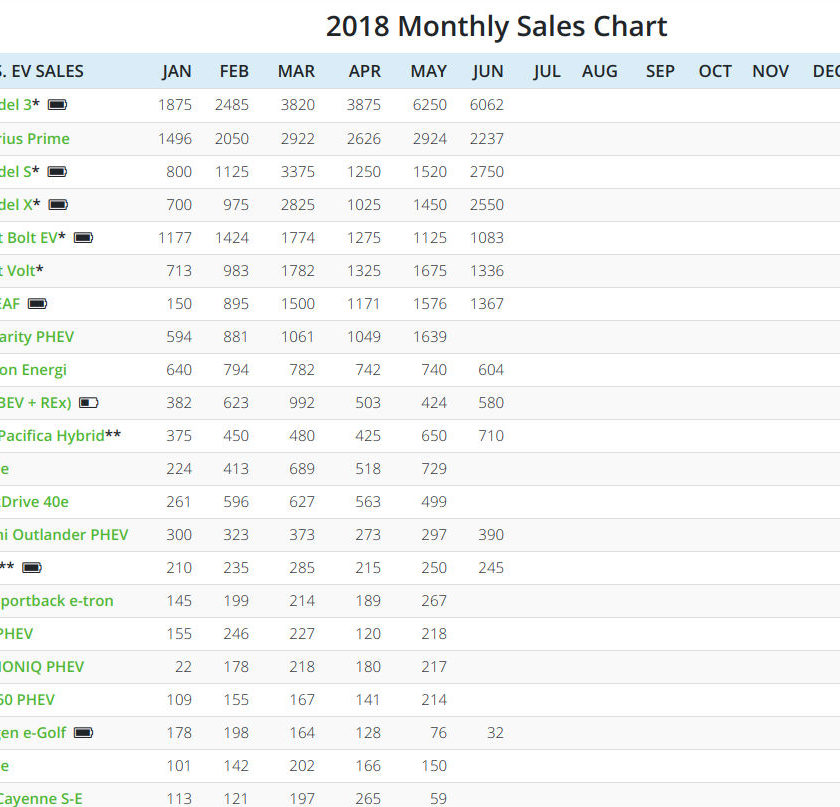Click the APR column header

365,71
